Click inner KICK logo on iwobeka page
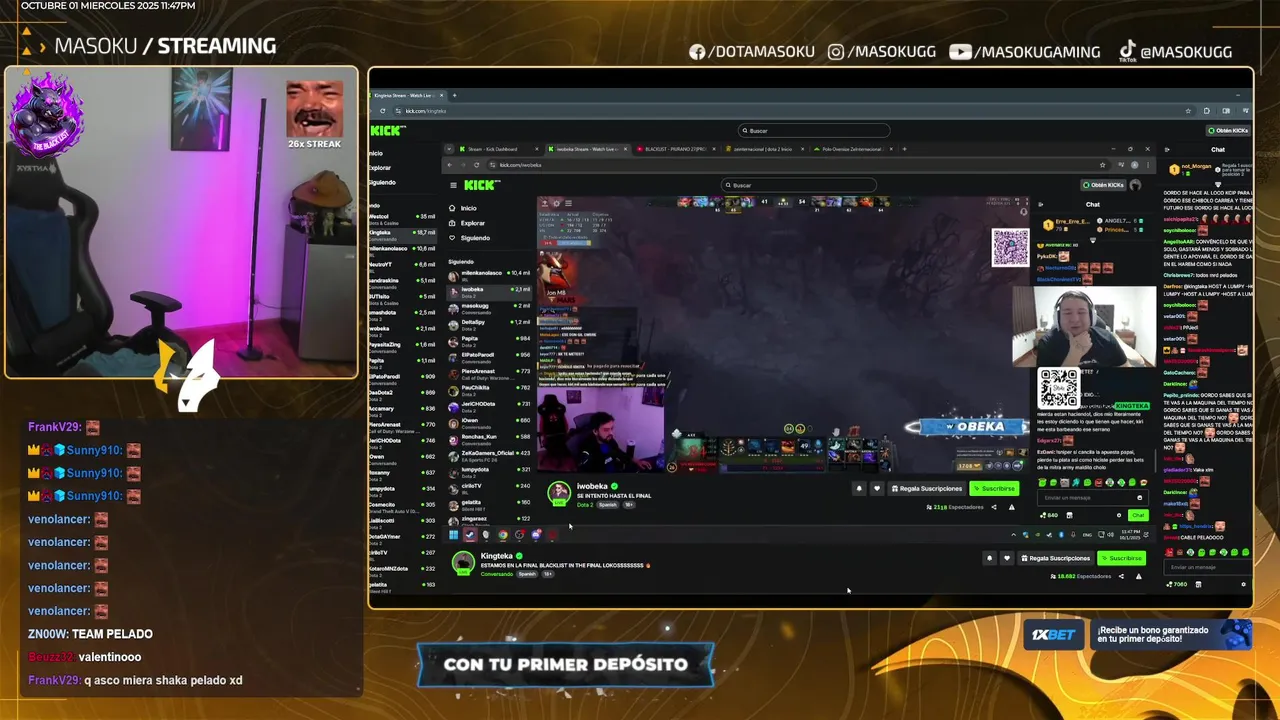1280x720 pixels. 483,185
